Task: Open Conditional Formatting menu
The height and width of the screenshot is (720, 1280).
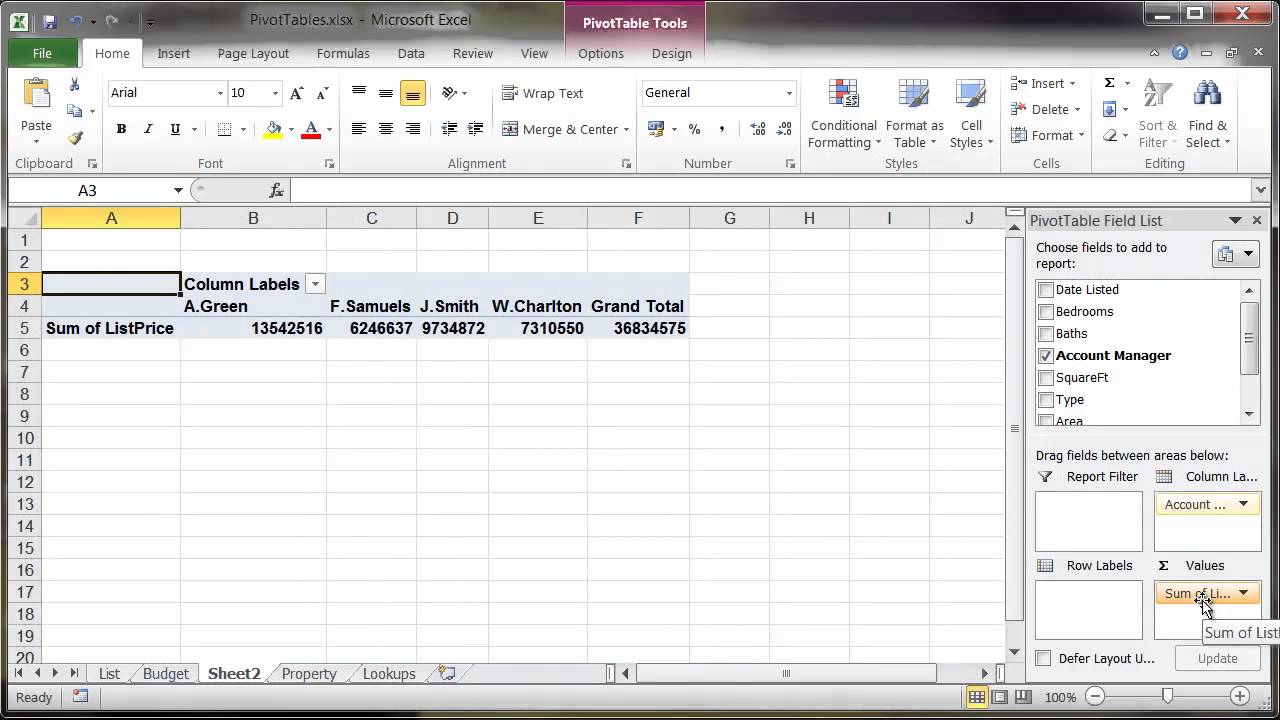Action: point(843,114)
